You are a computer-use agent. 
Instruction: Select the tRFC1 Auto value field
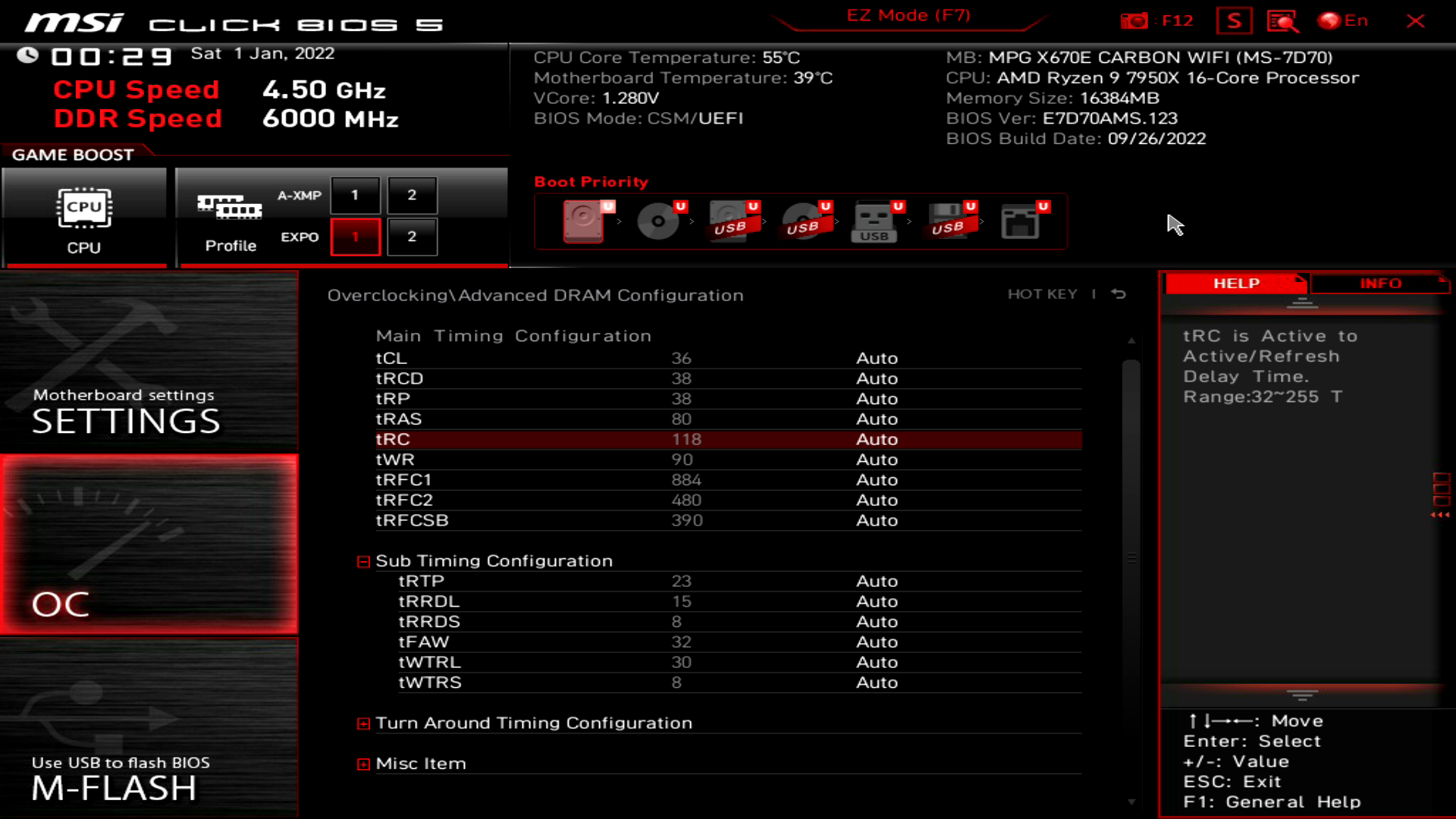(x=877, y=480)
